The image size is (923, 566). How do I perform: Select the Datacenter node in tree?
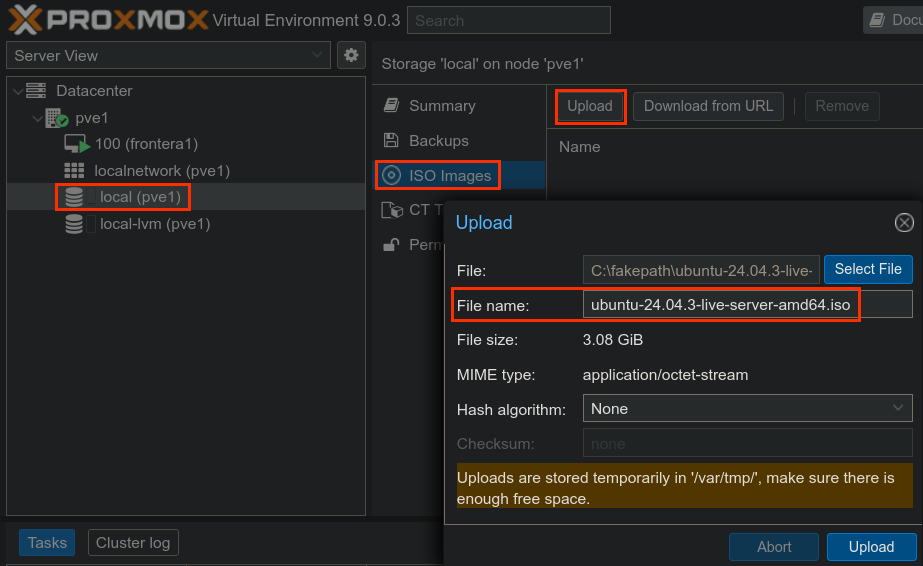pyautogui.click(x=94, y=91)
